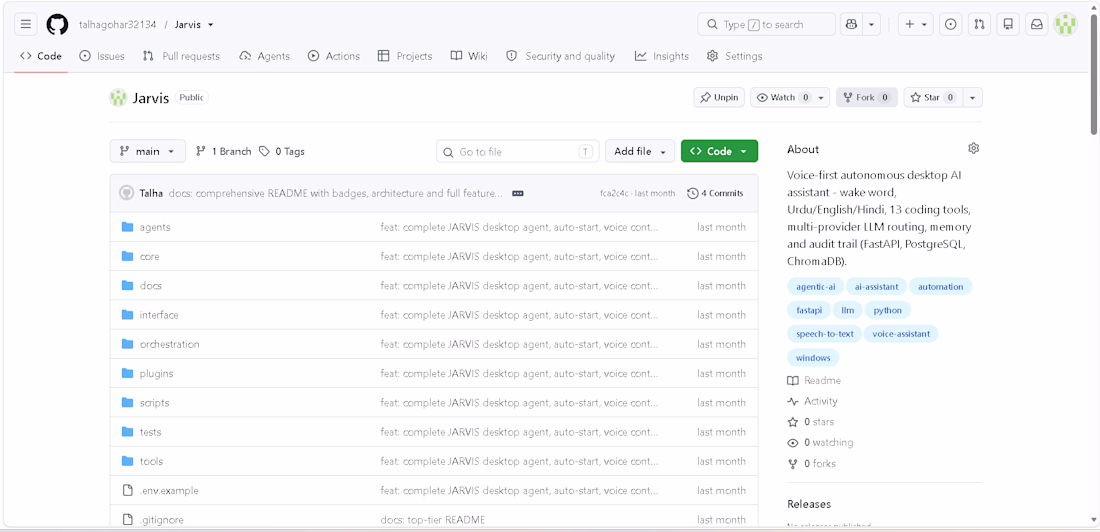
Task: Switch to the Agents tab
Action: (264, 56)
